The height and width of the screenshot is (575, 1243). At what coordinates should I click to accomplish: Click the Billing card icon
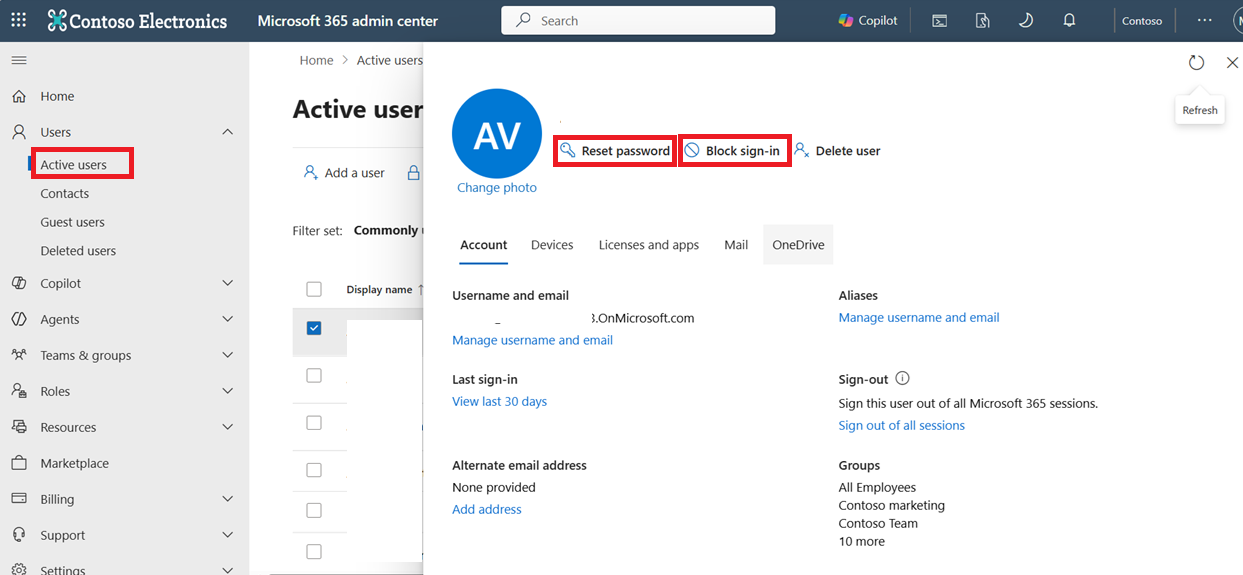(19, 499)
